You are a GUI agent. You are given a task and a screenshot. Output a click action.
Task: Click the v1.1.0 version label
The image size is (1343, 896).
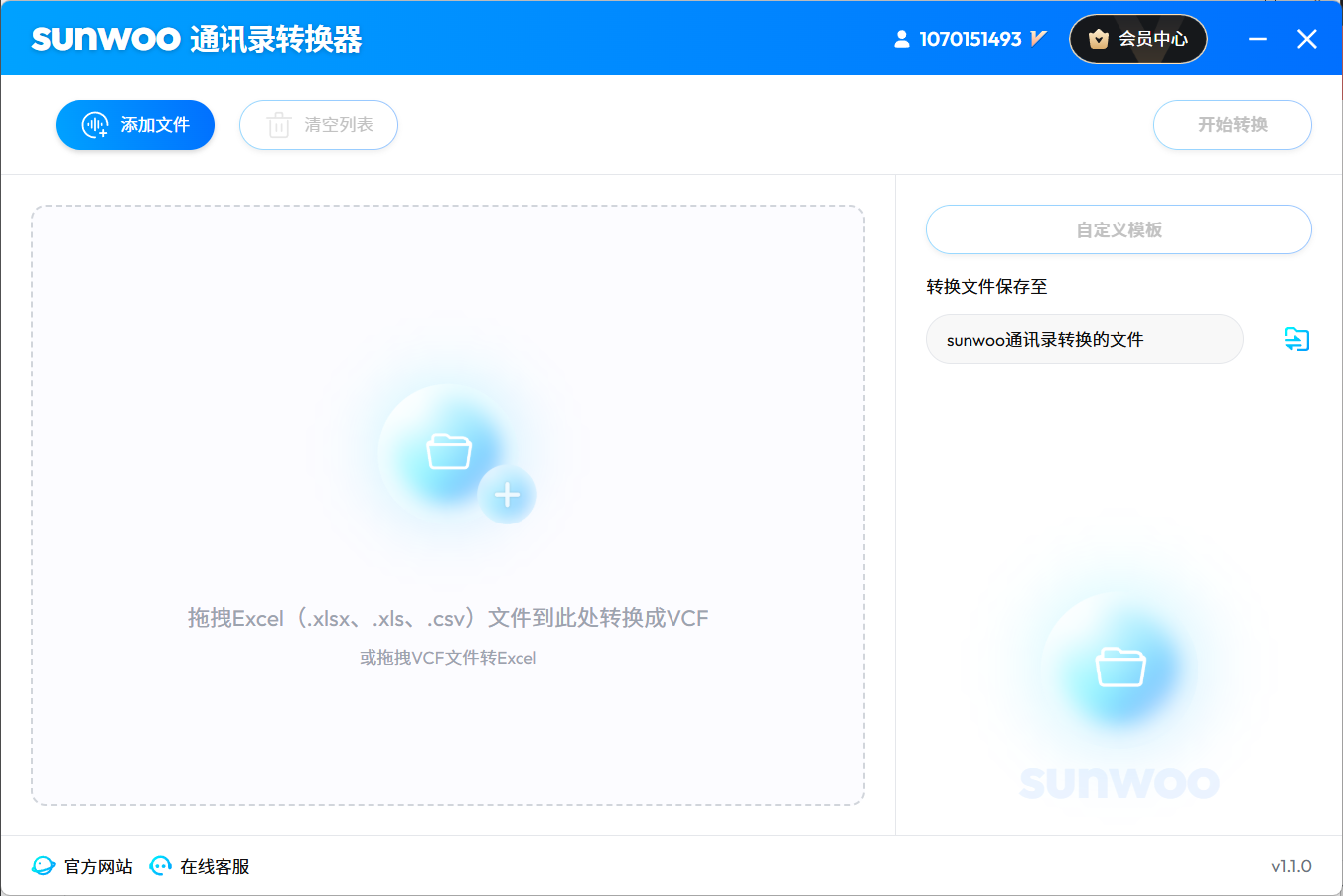coord(1291,866)
